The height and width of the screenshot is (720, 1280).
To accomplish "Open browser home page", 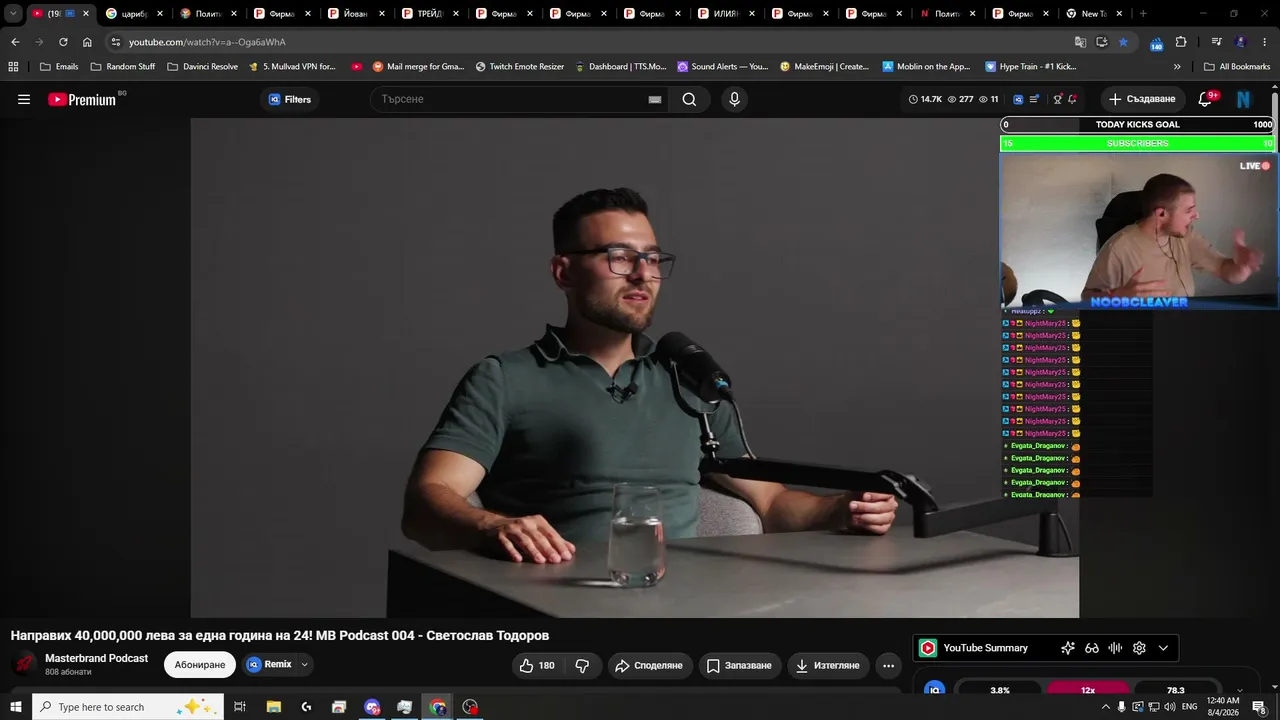I will pyautogui.click(x=87, y=42).
